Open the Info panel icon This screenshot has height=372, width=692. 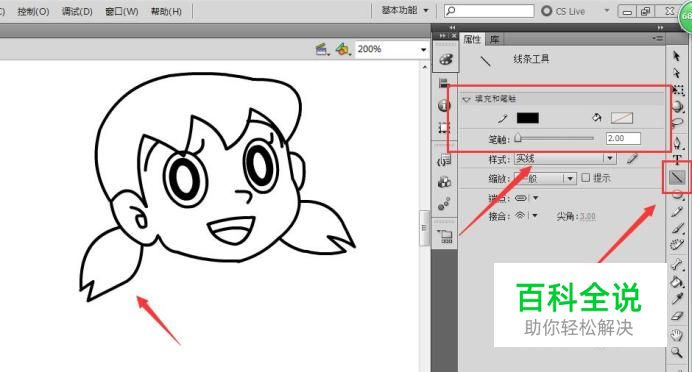pyautogui.click(x=444, y=105)
